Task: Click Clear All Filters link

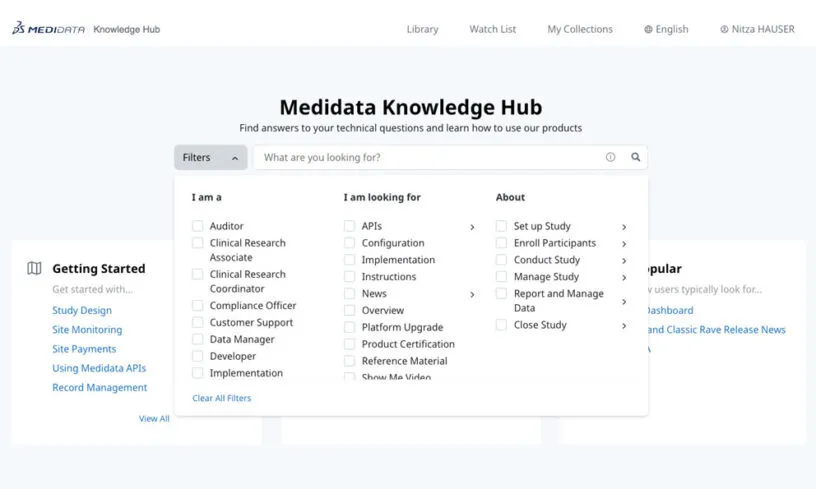Action: coord(221,398)
